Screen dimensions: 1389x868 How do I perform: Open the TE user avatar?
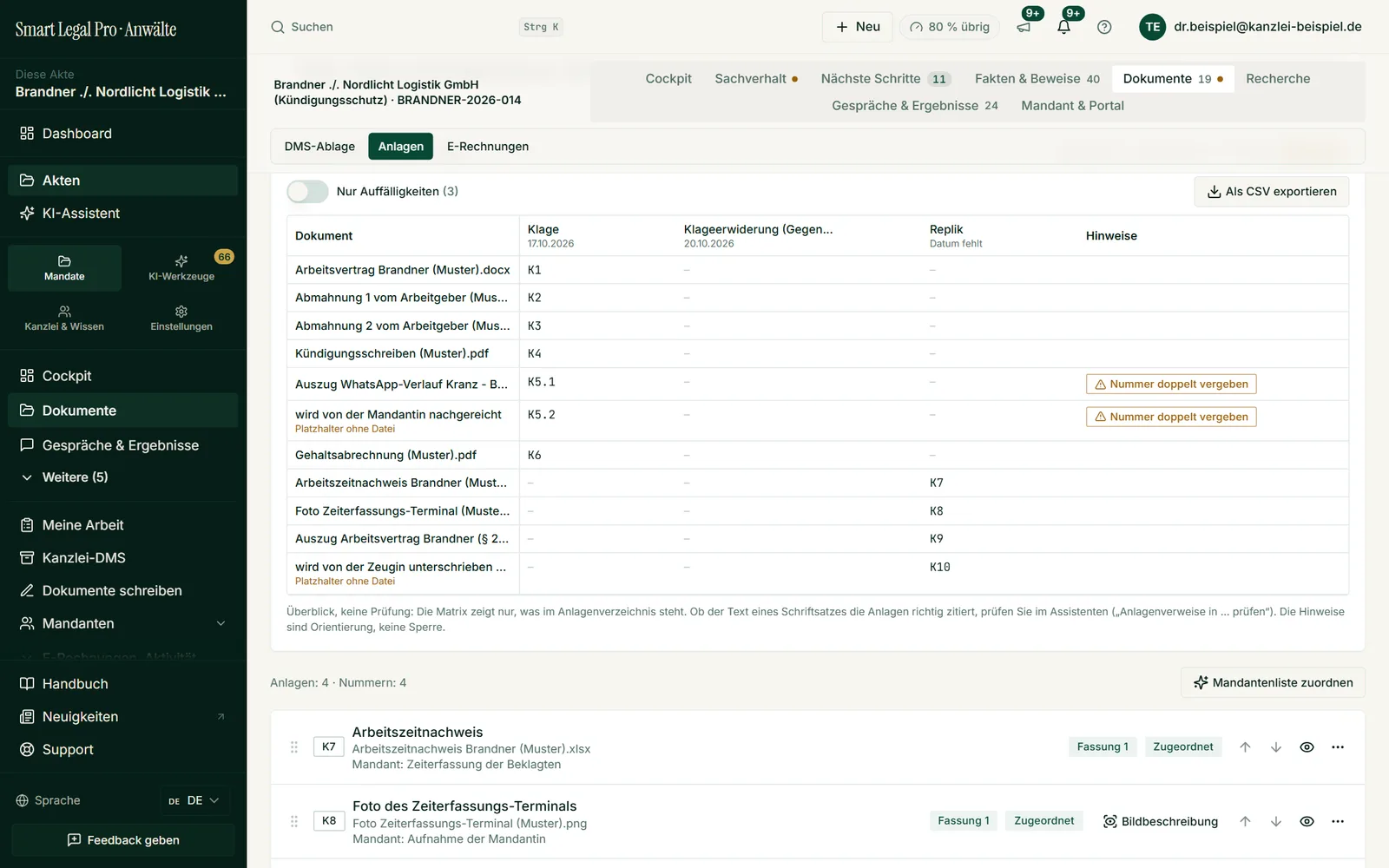pyautogui.click(x=1152, y=27)
